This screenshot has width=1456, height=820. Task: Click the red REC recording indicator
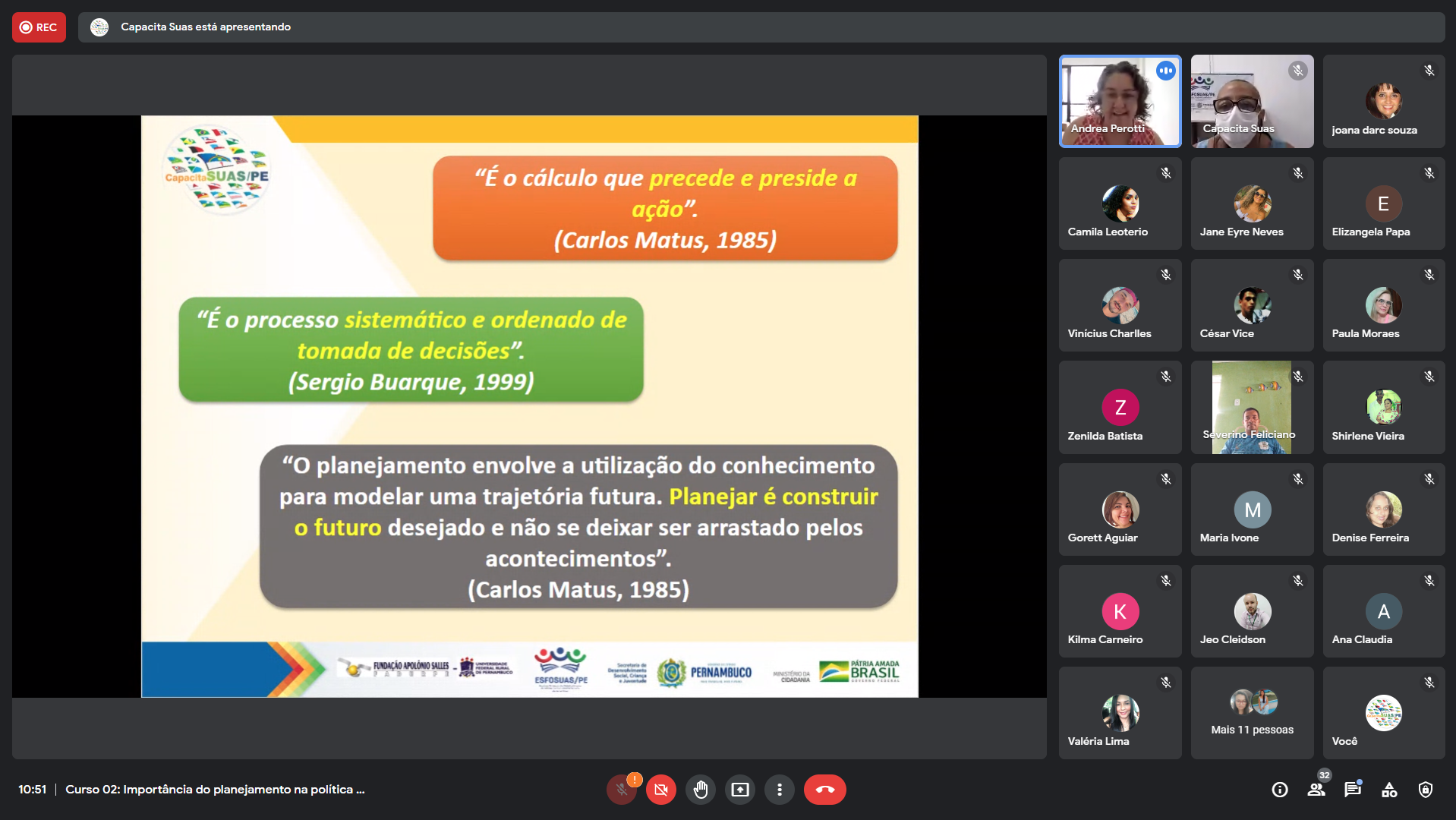[39, 27]
